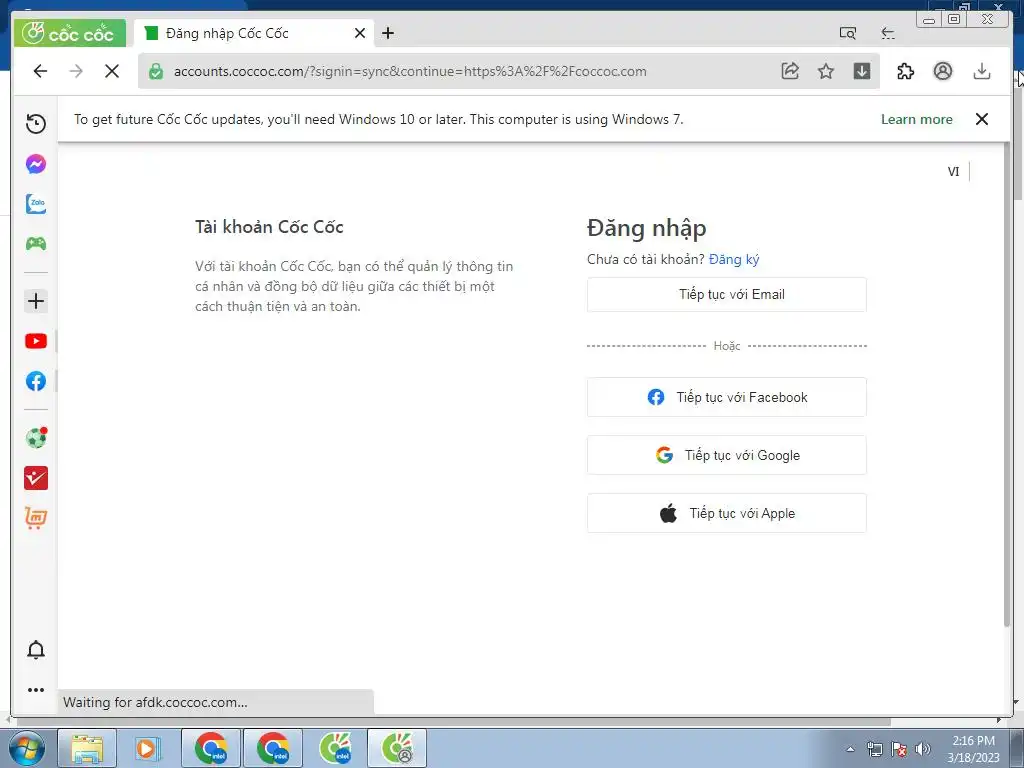Open the Games controller sidebar icon
This screenshot has width=1024, height=768.
(36, 244)
